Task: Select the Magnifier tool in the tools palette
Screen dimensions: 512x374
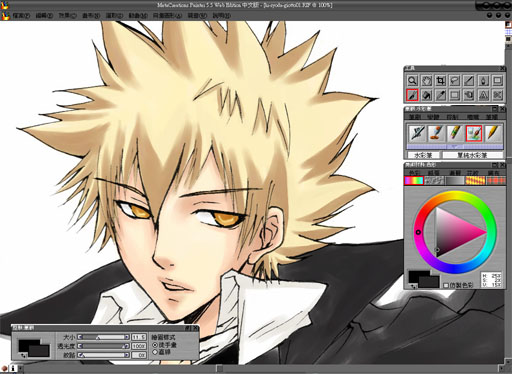Action: tap(412, 81)
